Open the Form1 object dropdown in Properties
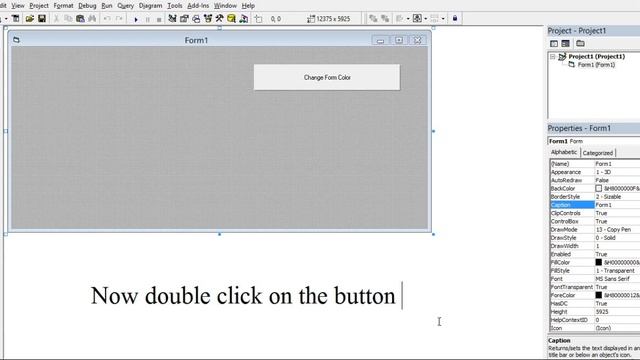 coord(594,141)
